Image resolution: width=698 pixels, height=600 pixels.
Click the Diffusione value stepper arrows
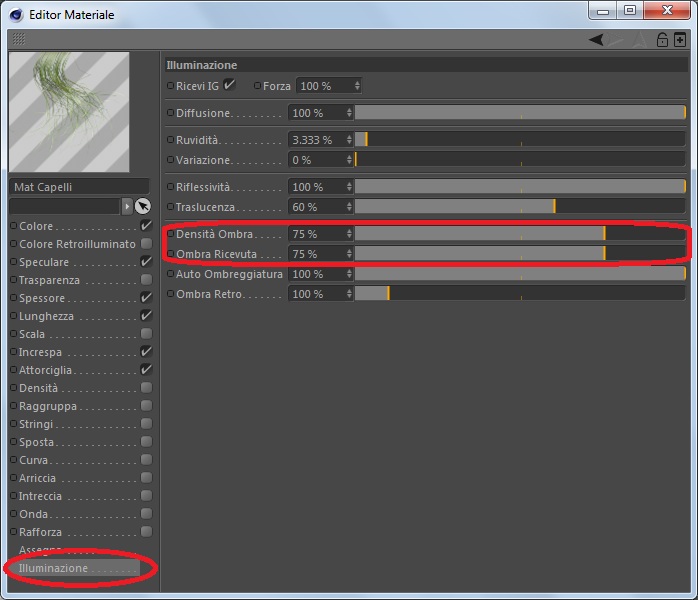pyautogui.click(x=349, y=113)
